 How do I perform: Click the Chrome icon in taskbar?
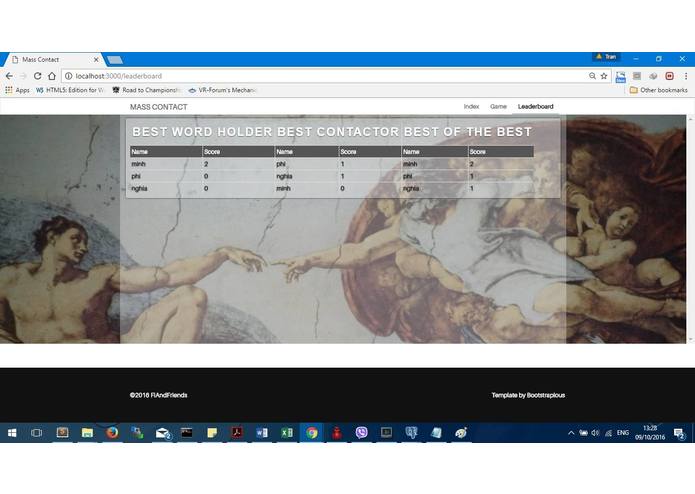(312, 432)
